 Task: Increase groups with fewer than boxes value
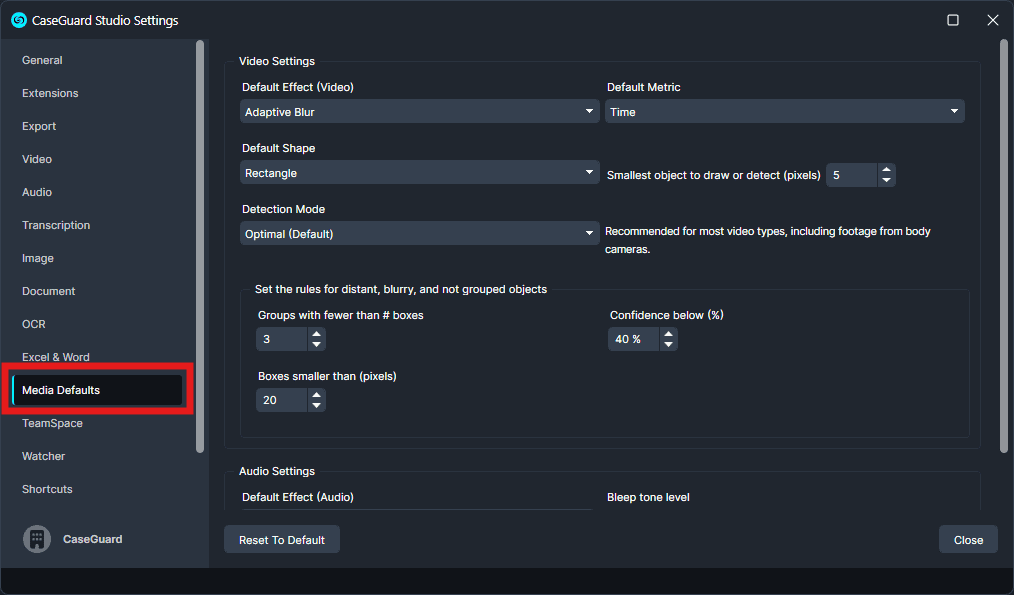[316, 334]
